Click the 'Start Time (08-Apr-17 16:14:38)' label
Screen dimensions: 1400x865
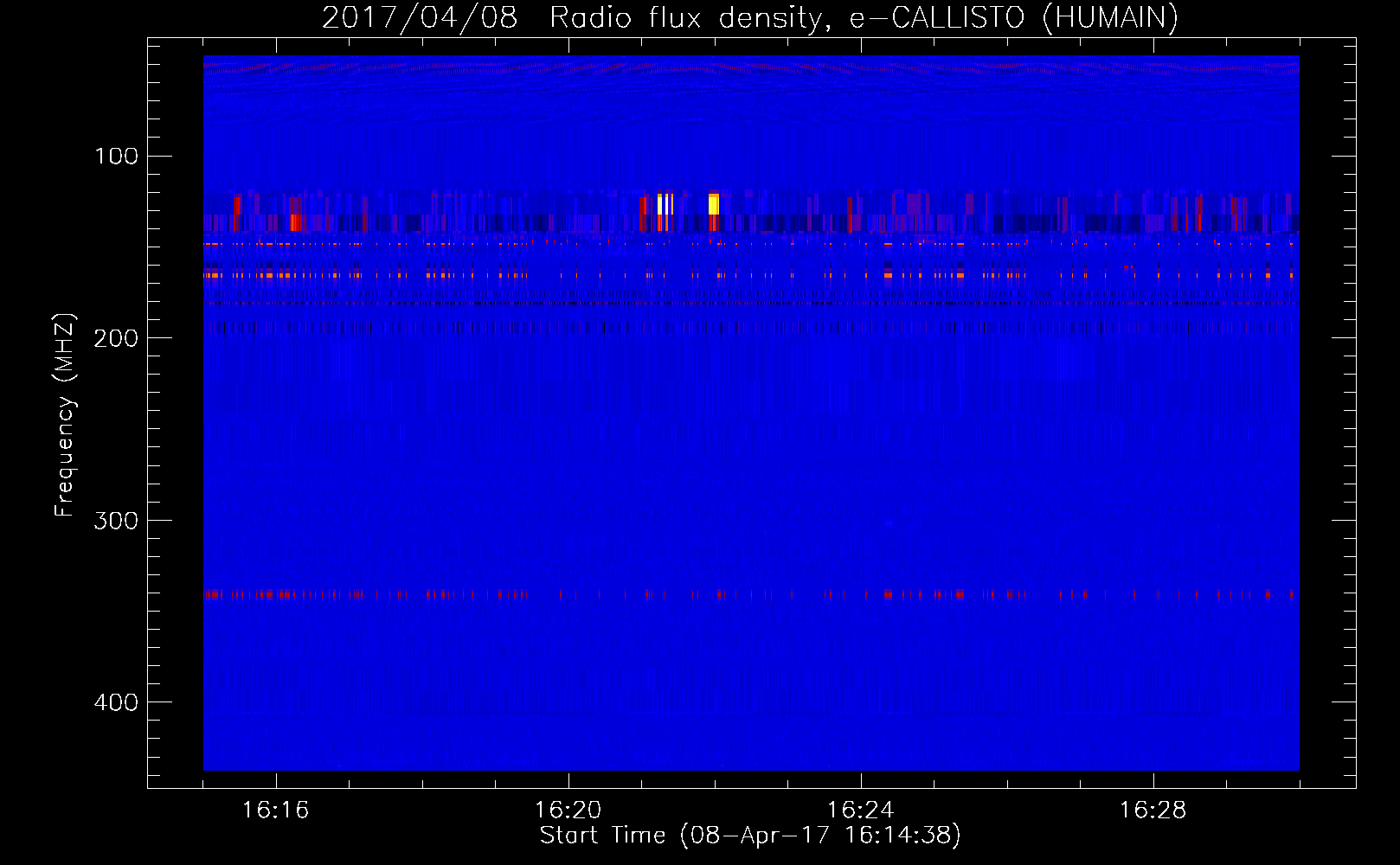click(x=750, y=836)
